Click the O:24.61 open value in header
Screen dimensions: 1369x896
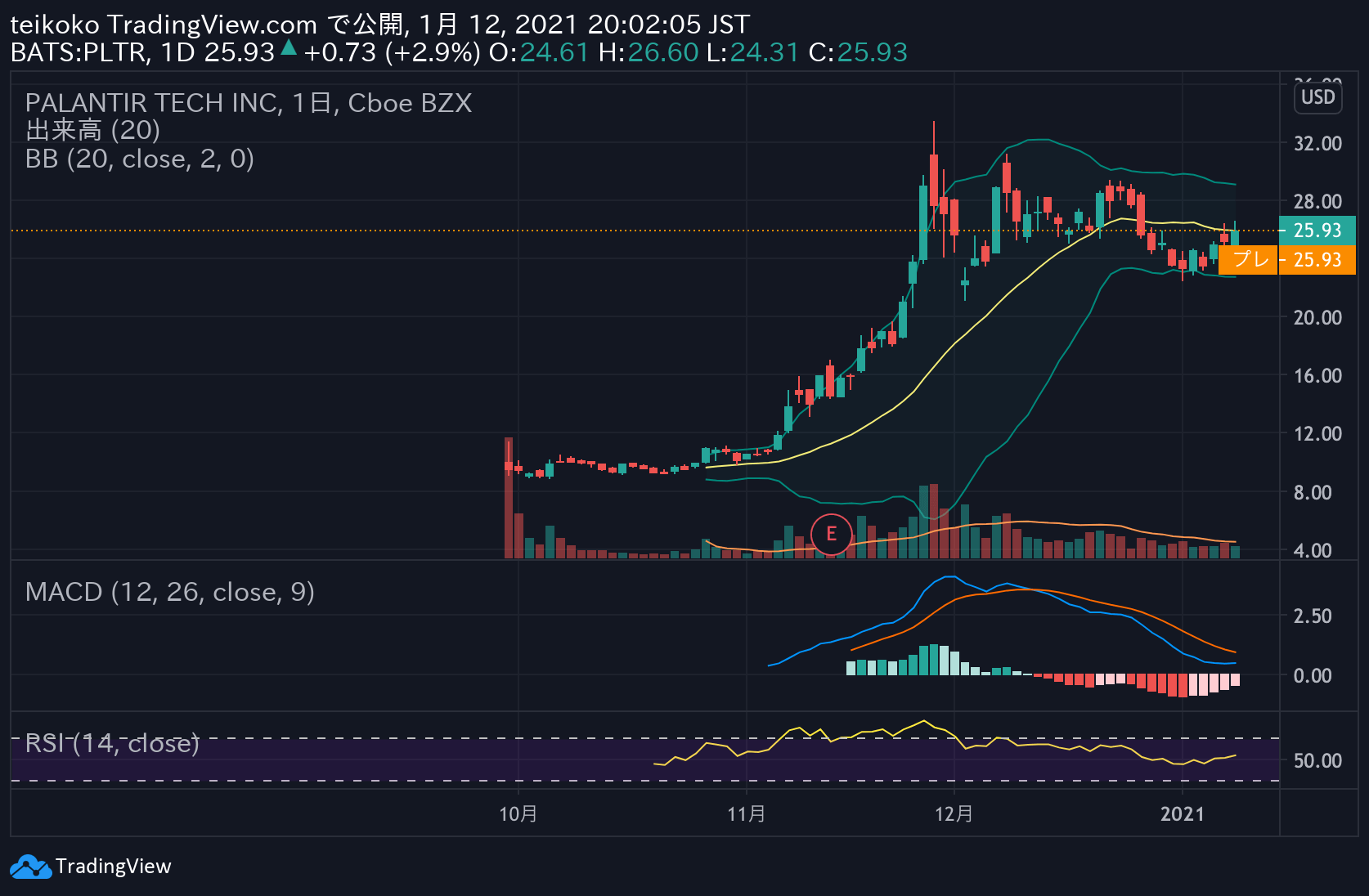point(539,52)
